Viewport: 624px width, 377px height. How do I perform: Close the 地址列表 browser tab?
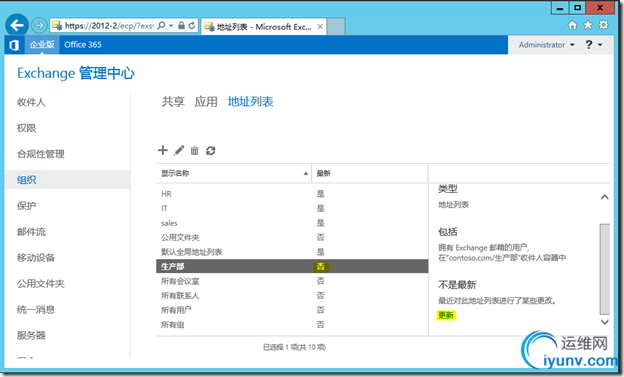320,27
